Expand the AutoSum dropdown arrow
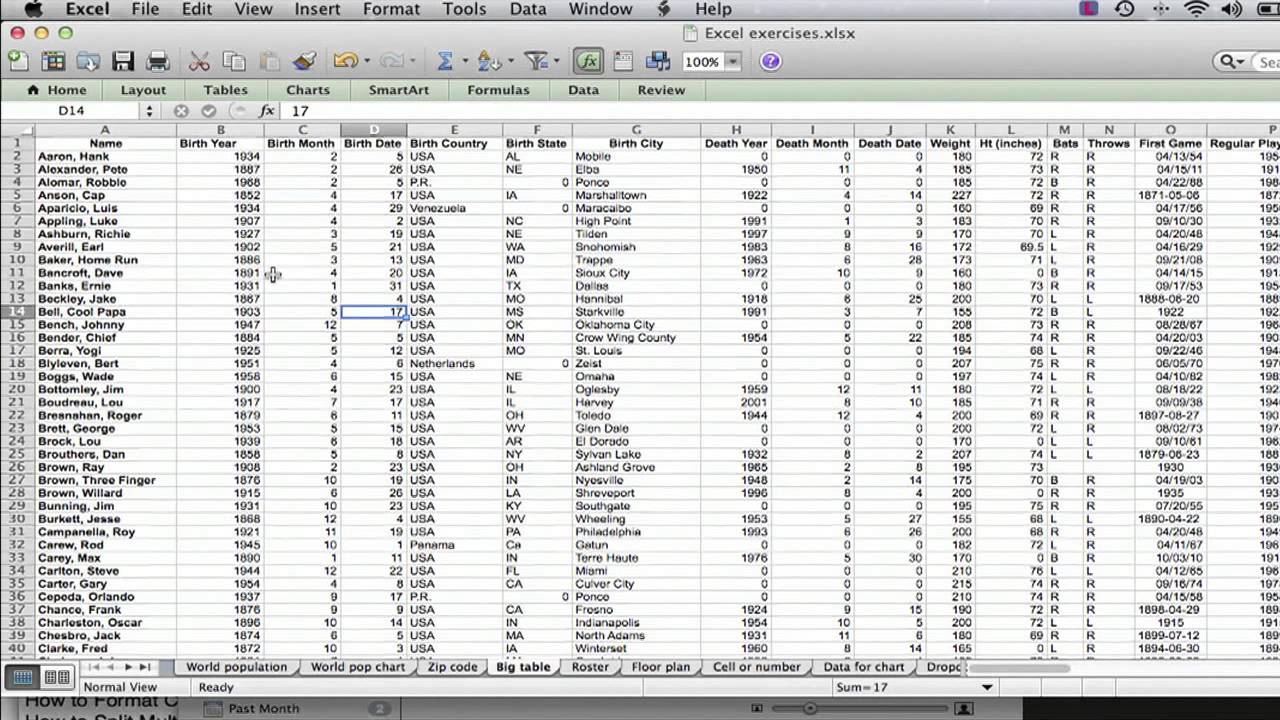Viewport: 1280px width, 720px height. (x=464, y=62)
